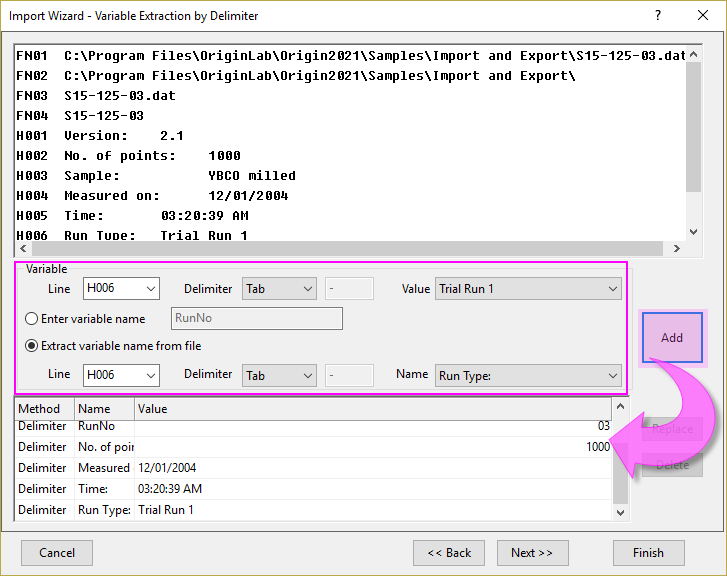
Task: Click the Method column header
Action: click(43, 408)
